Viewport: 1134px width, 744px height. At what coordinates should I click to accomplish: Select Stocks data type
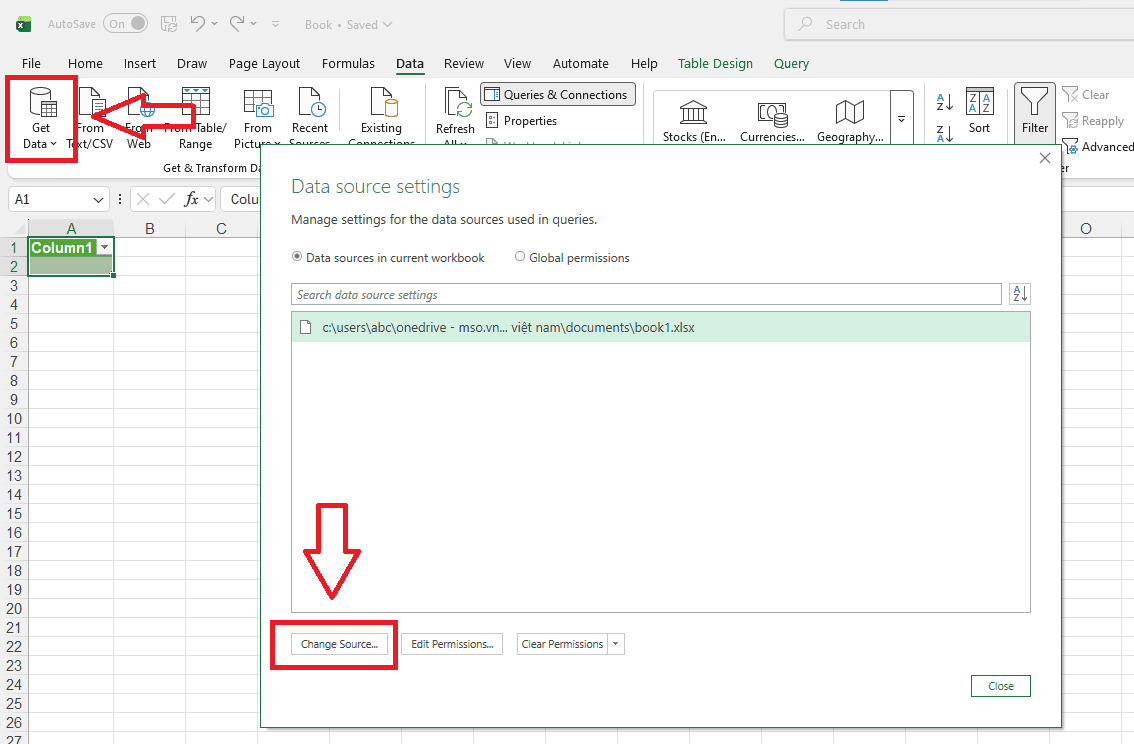coord(694,121)
